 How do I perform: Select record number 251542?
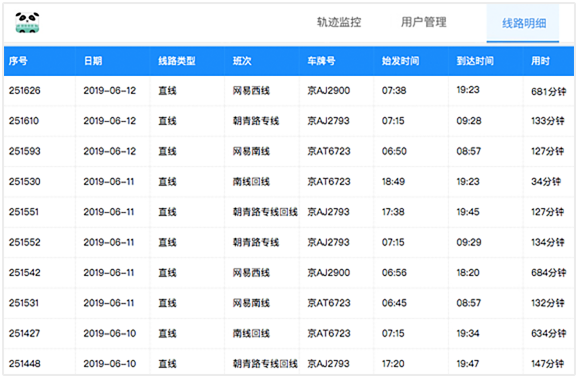pos(25,273)
